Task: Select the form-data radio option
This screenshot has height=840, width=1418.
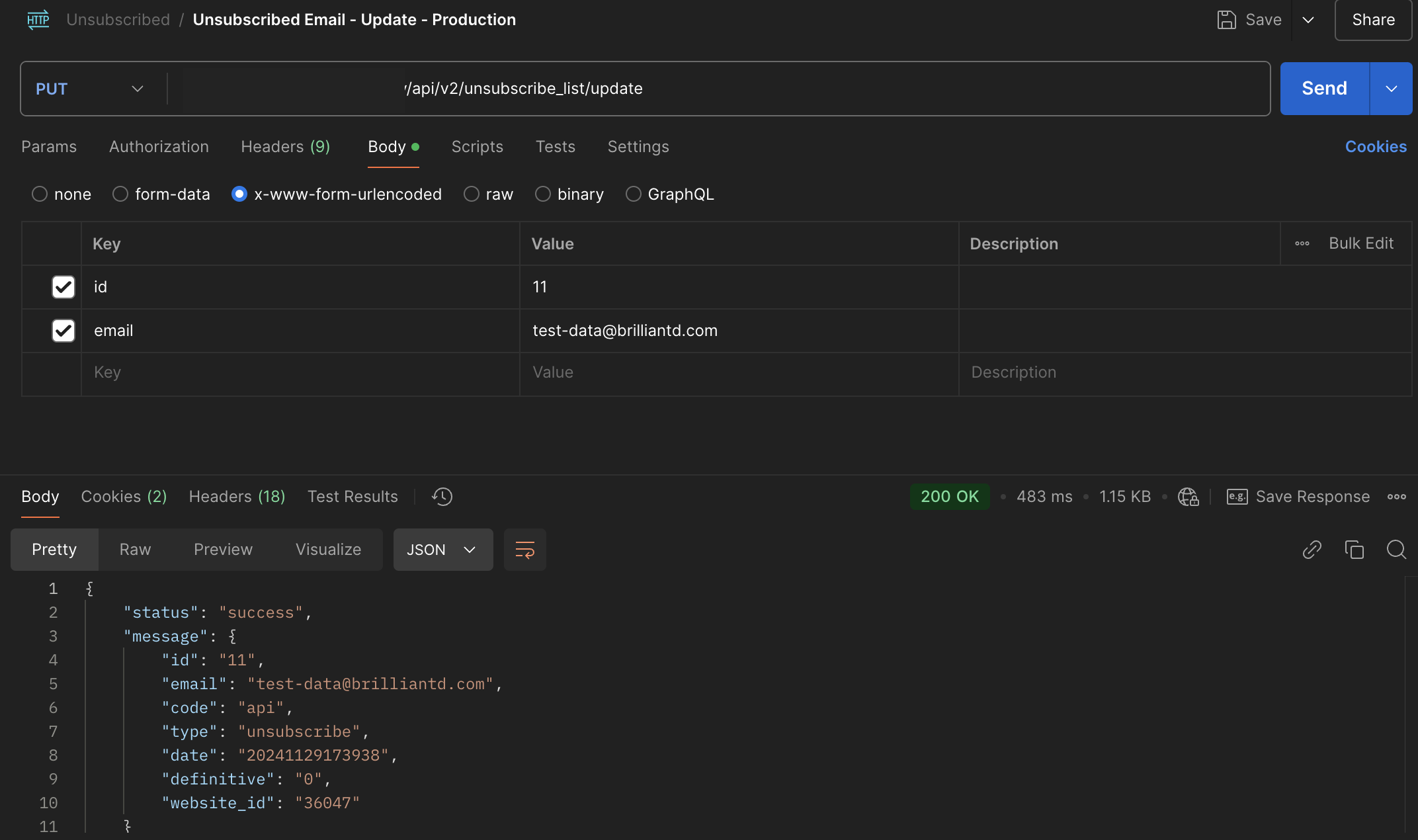Action: [120, 194]
